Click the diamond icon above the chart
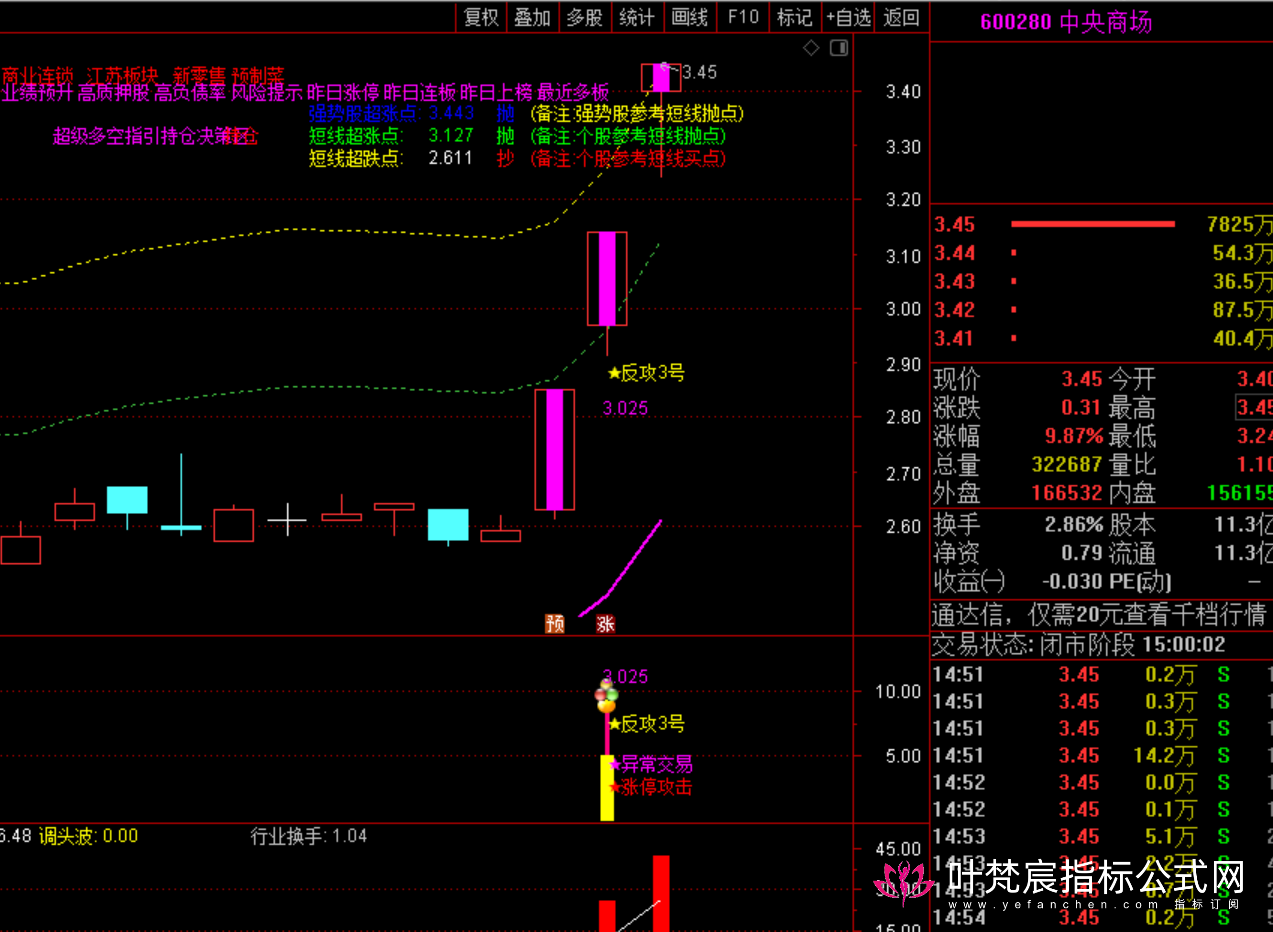 pyautogui.click(x=811, y=48)
